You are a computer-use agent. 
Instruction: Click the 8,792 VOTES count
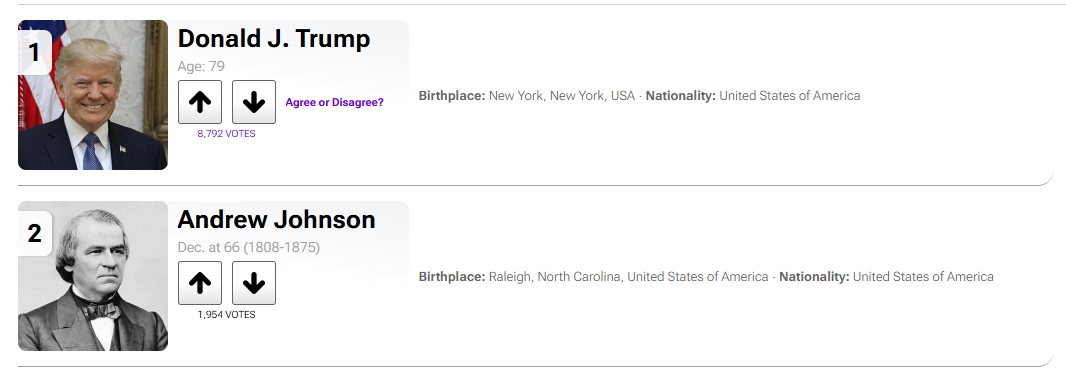[226, 134]
